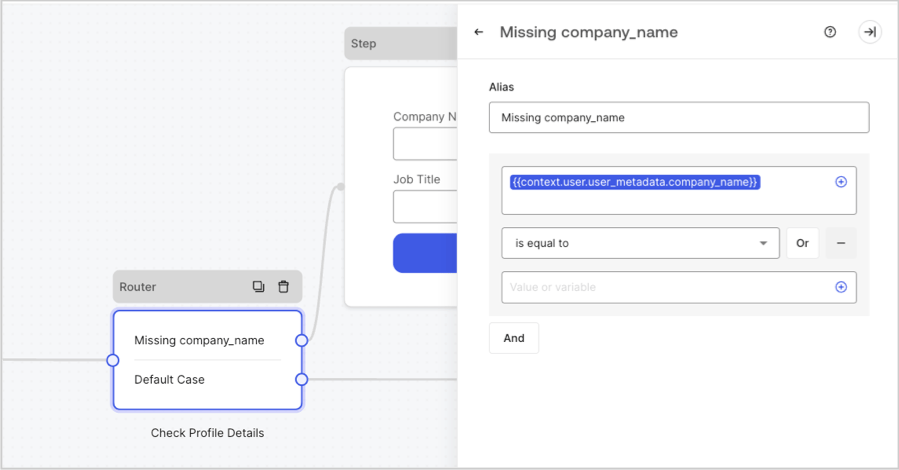Click the And button below conditions
This screenshot has width=899, height=470.
(514, 338)
